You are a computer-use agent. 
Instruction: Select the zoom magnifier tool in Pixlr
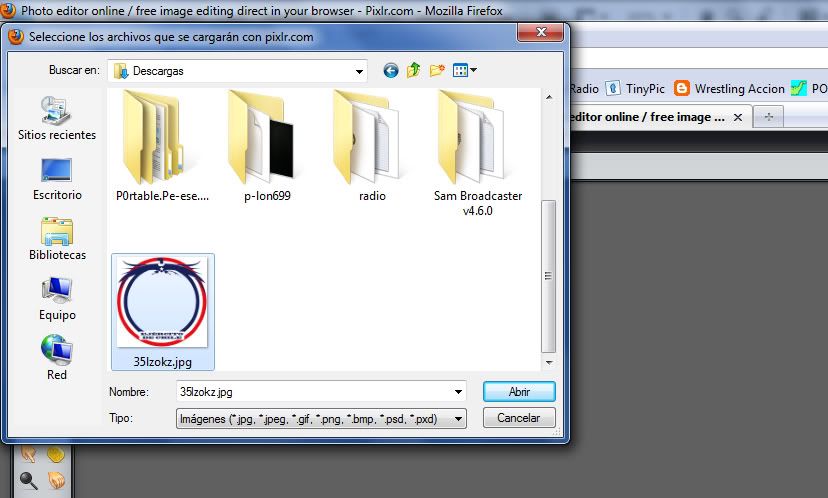[x=29, y=481]
